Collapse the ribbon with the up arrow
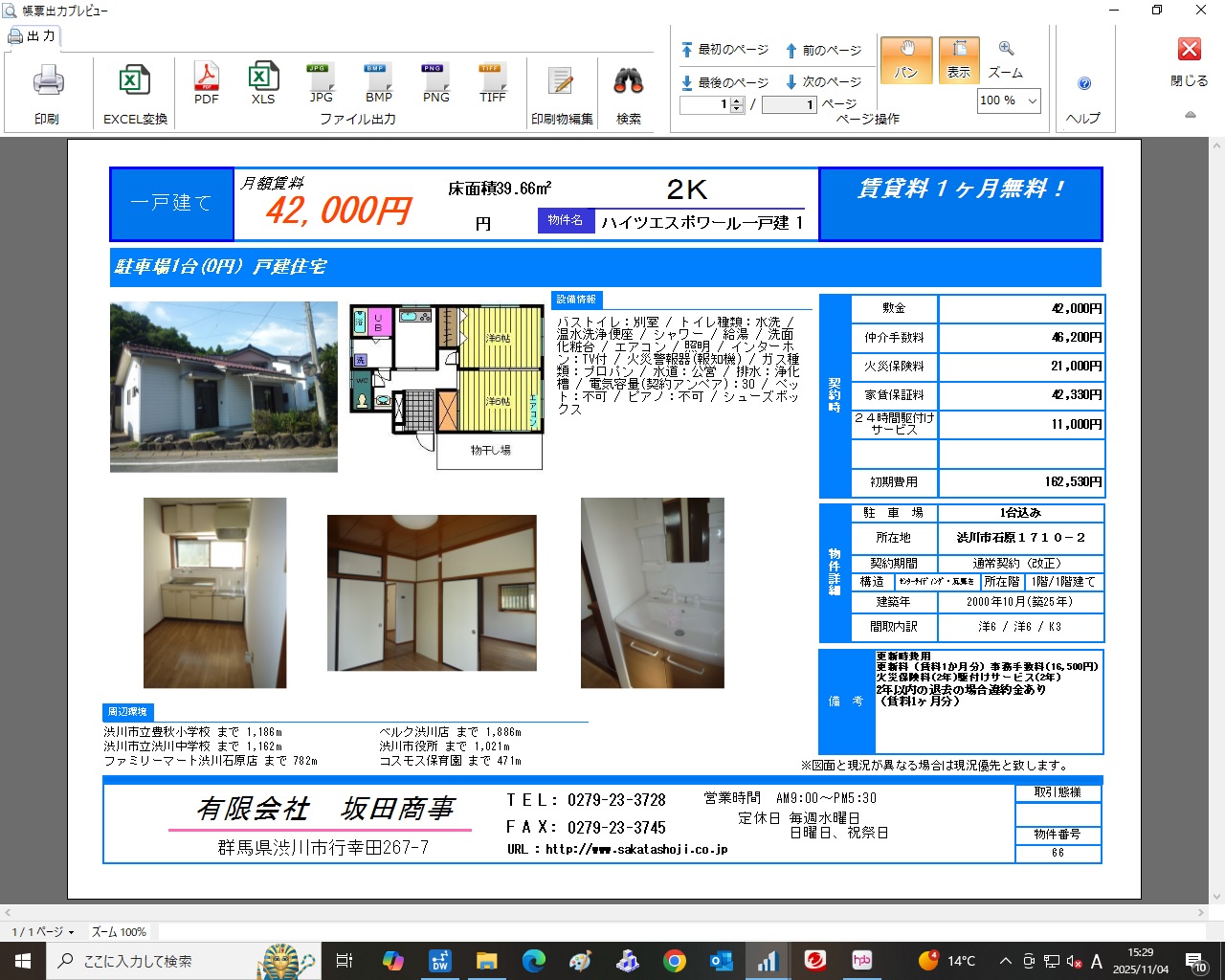The width and height of the screenshot is (1225, 980). click(1190, 115)
